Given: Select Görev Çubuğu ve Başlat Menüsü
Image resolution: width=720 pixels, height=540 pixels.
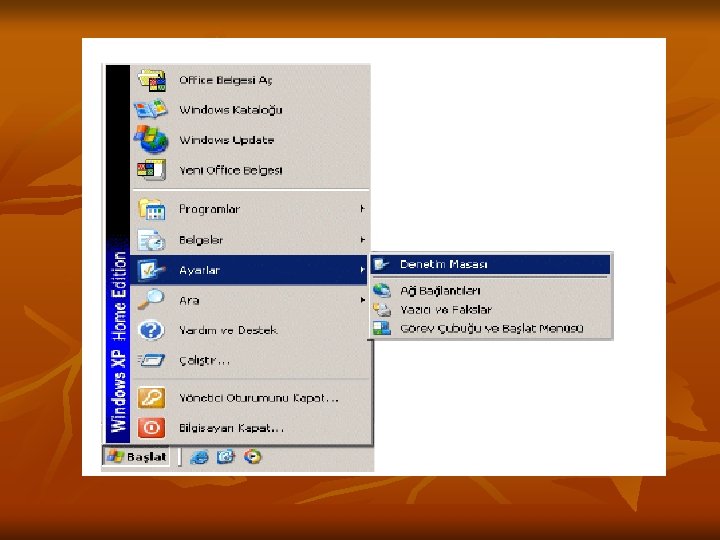Looking at the screenshot, I should pos(491,328).
